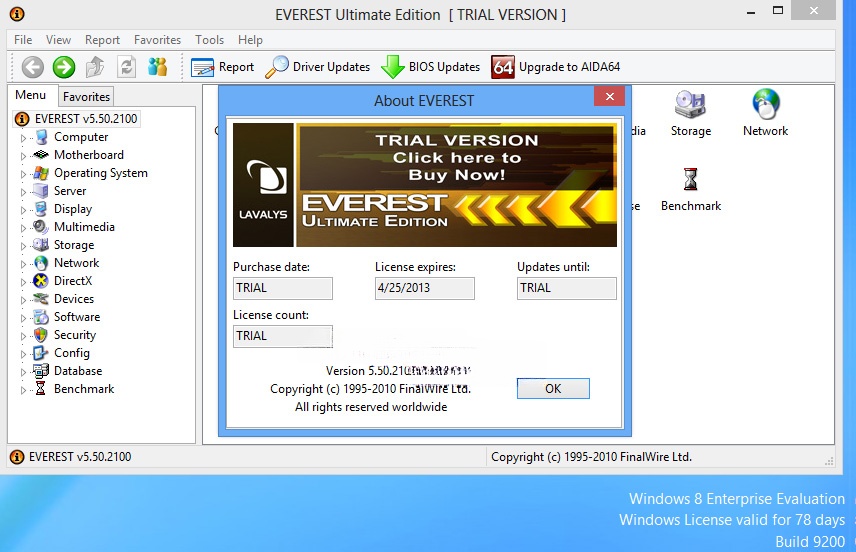Viewport: 856px width, 552px height.
Task: Open the View menu
Action: (58, 40)
